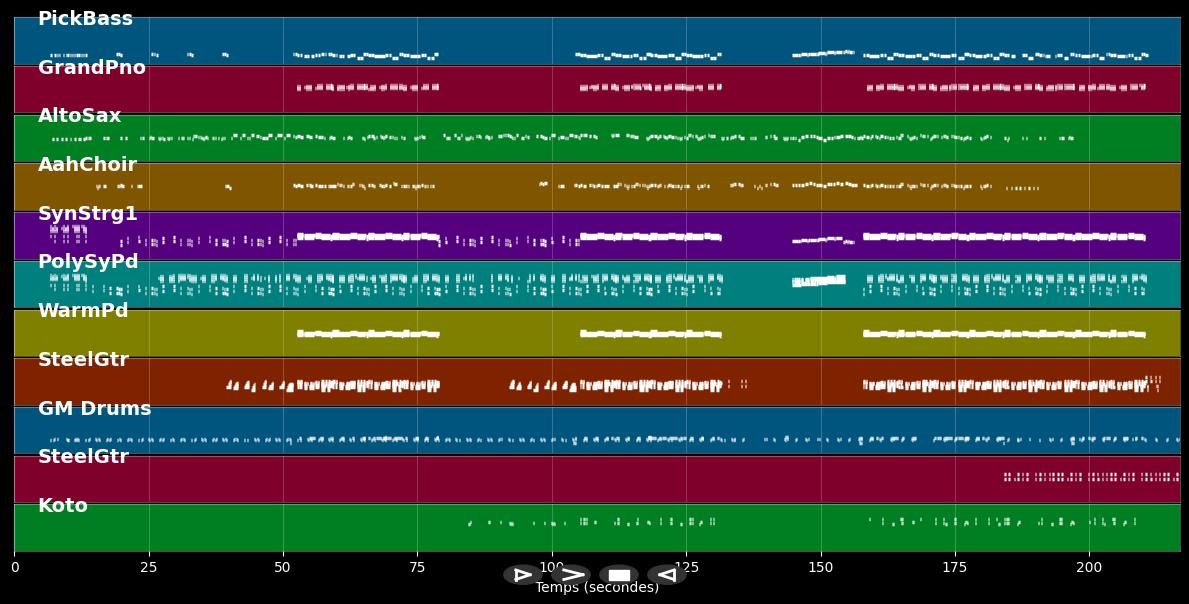Click the rightmost left-pointing triangle button
This screenshot has height=604, width=1189.
(x=667, y=575)
